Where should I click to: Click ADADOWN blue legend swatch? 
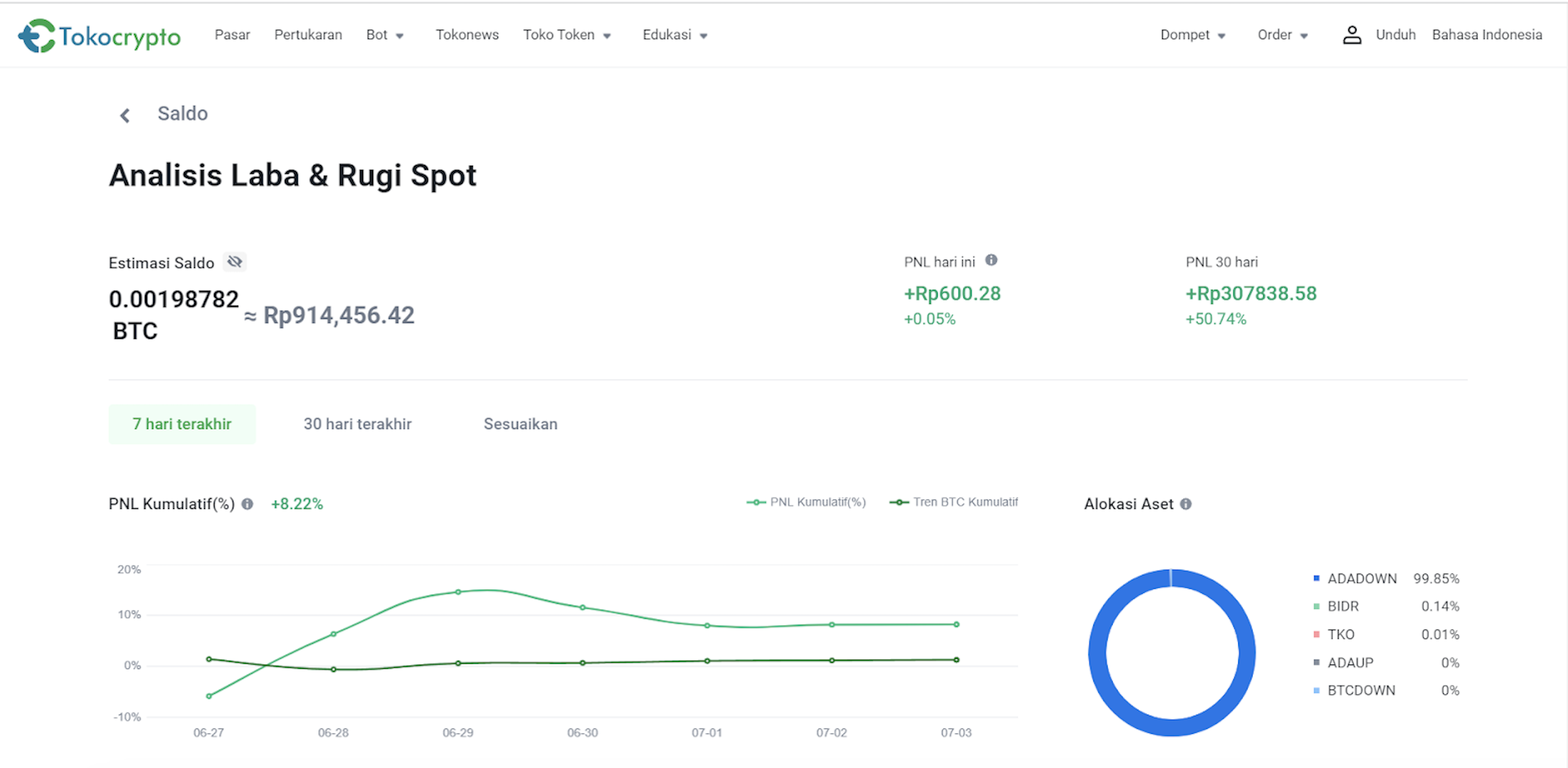pyautogui.click(x=1316, y=578)
